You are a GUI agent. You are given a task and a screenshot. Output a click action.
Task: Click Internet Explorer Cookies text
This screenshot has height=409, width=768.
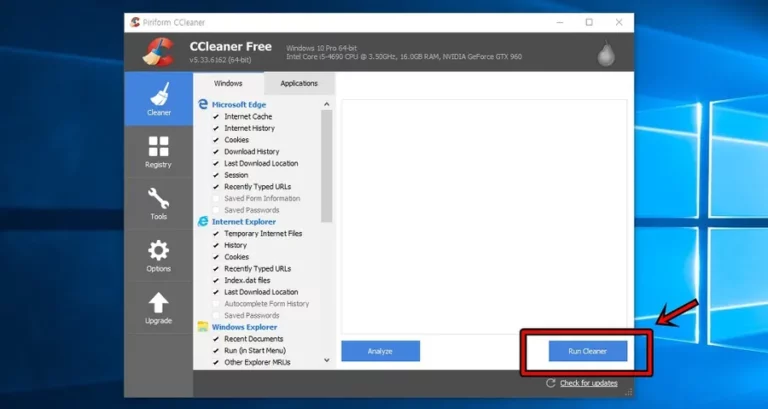click(x=237, y=257)
